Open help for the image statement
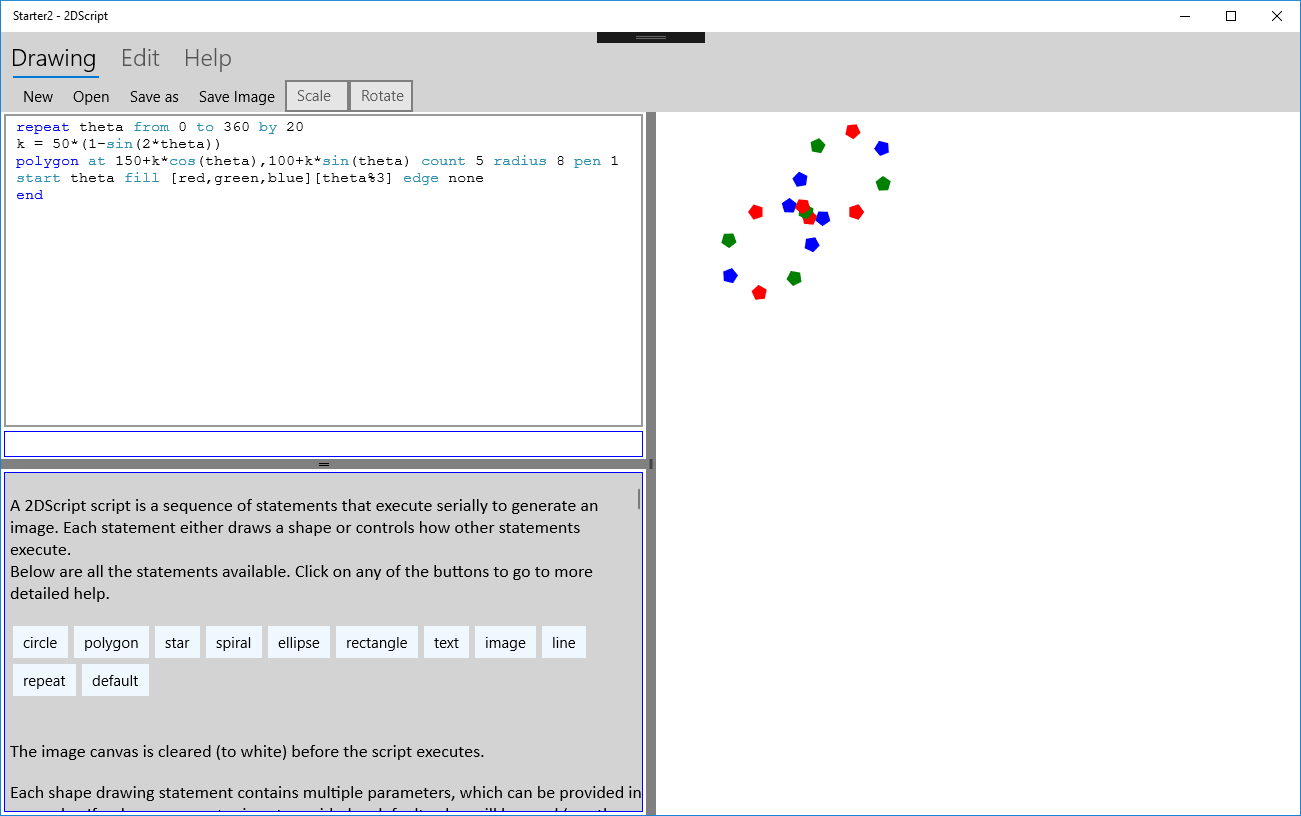This screenshot has width=1301, height=816. 505,642
